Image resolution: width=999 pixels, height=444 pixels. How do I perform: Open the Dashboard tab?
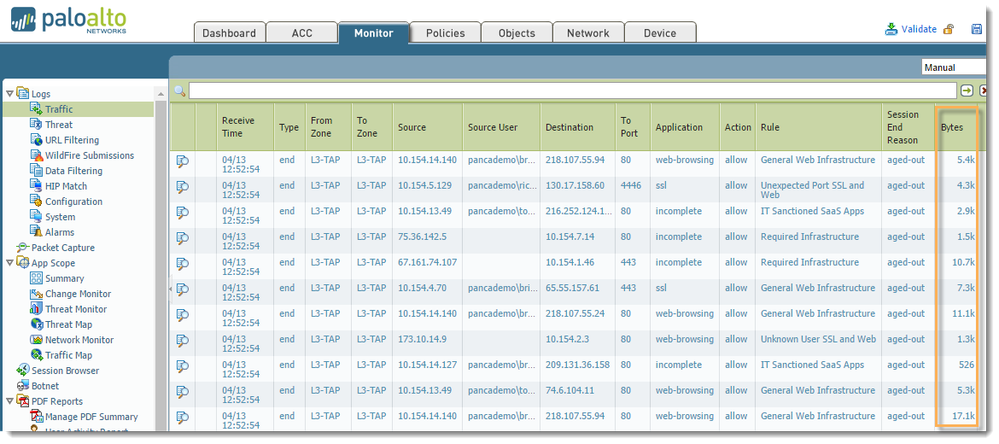pyautogui.click(x=229, y=33)
